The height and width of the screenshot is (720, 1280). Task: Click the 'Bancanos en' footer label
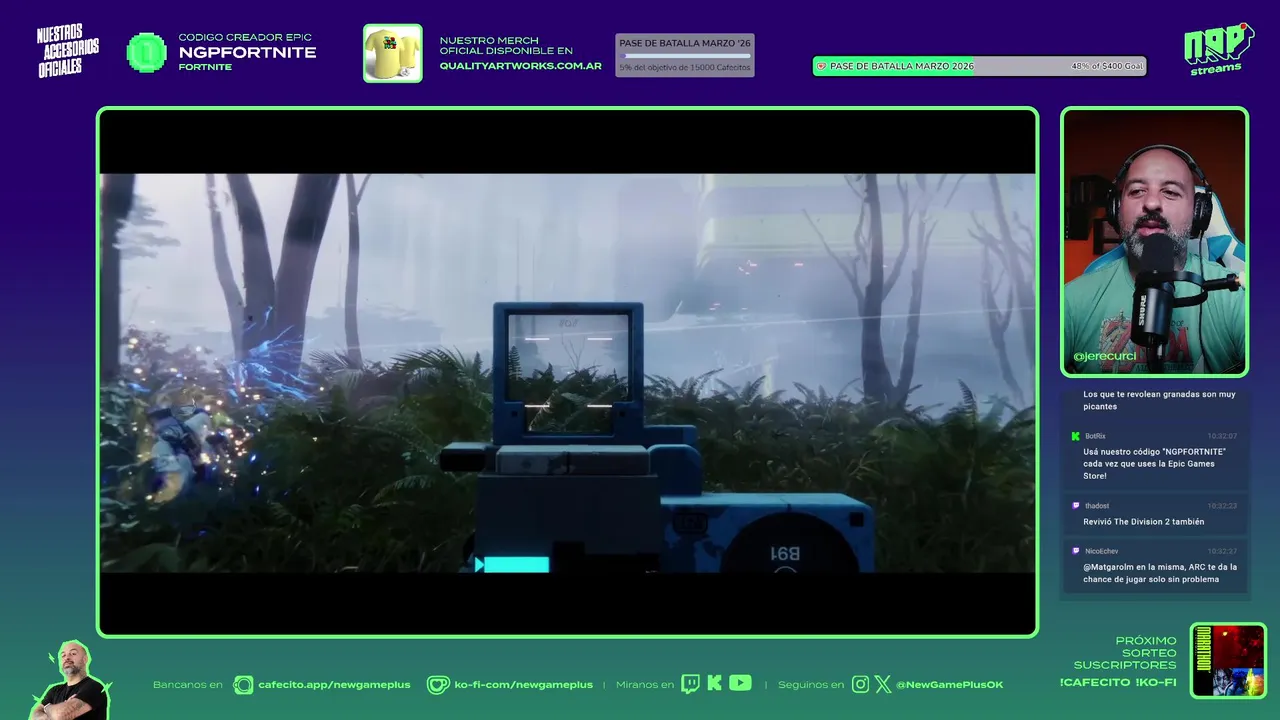[188, 685]
